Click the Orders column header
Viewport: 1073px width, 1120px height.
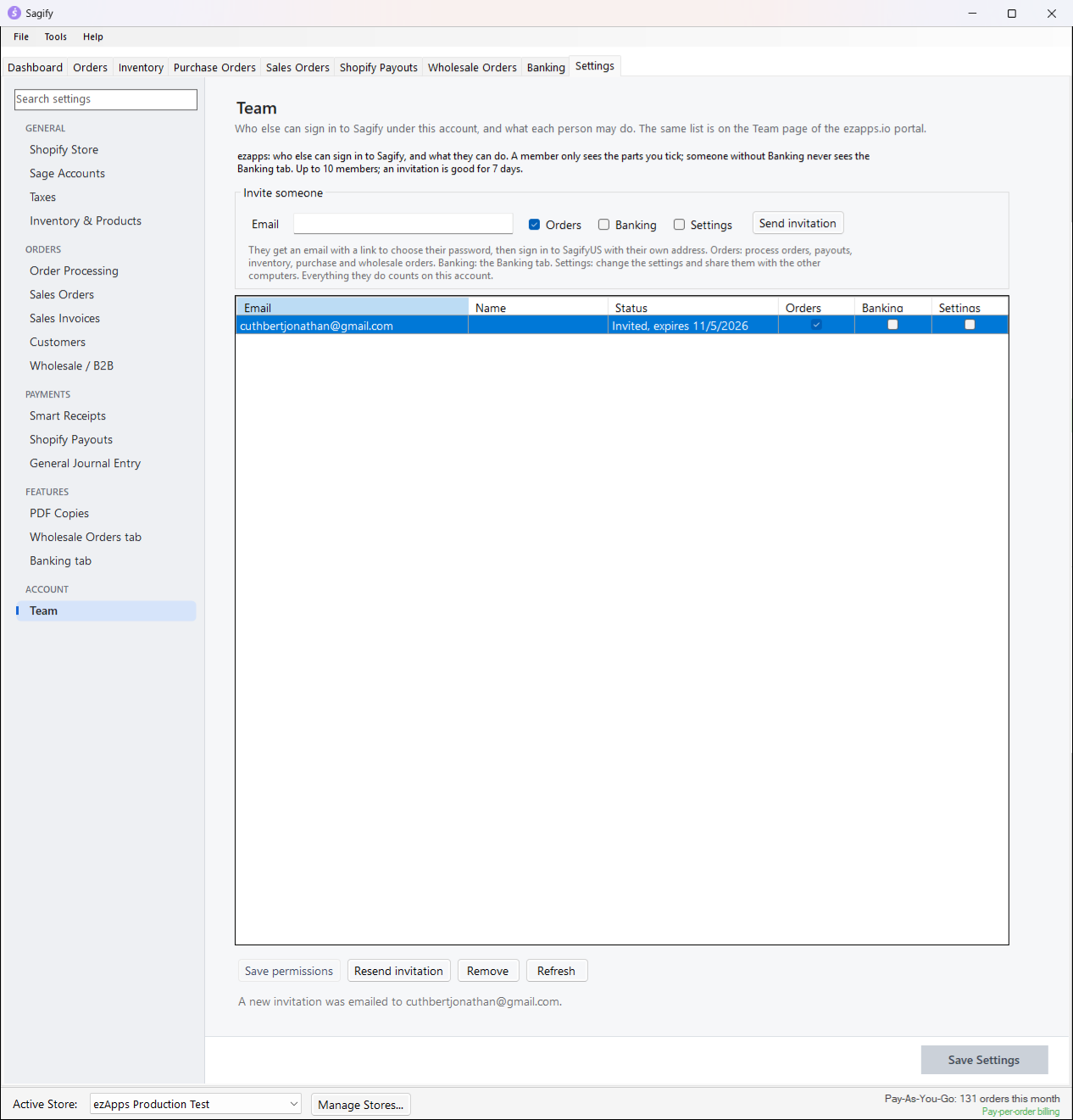click(816, 307)
